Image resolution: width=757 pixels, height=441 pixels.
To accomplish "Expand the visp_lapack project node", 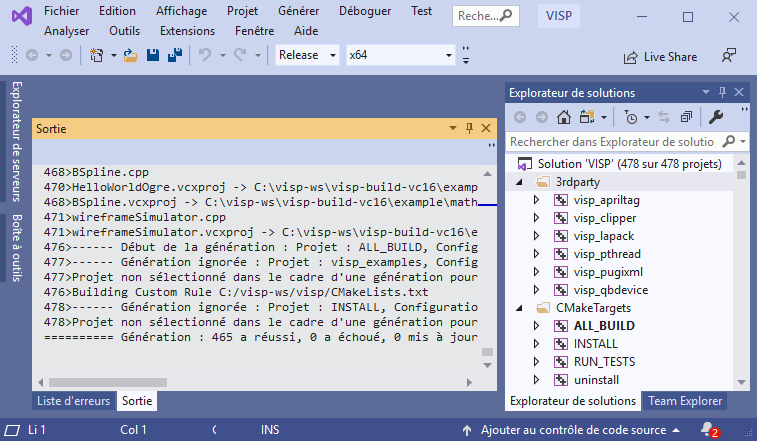I will point(536,236).
